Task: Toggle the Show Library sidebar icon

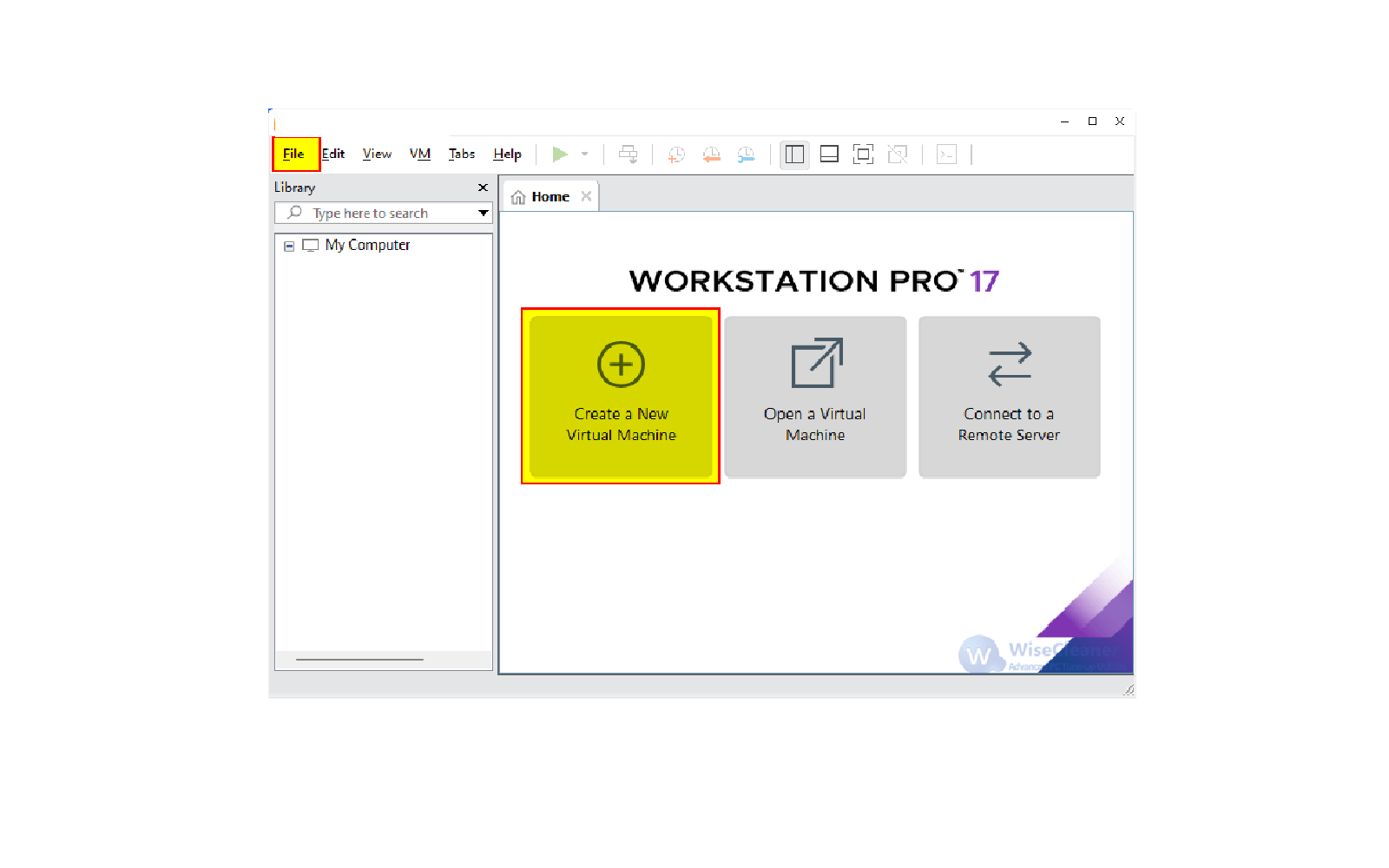Action: [x=794, y=155]
